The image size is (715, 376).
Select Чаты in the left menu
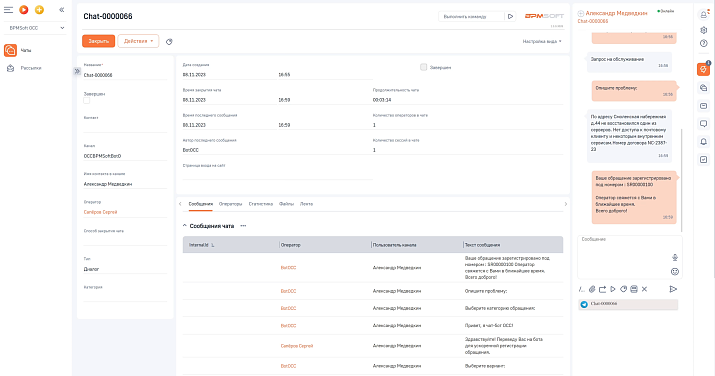[26, 50]
